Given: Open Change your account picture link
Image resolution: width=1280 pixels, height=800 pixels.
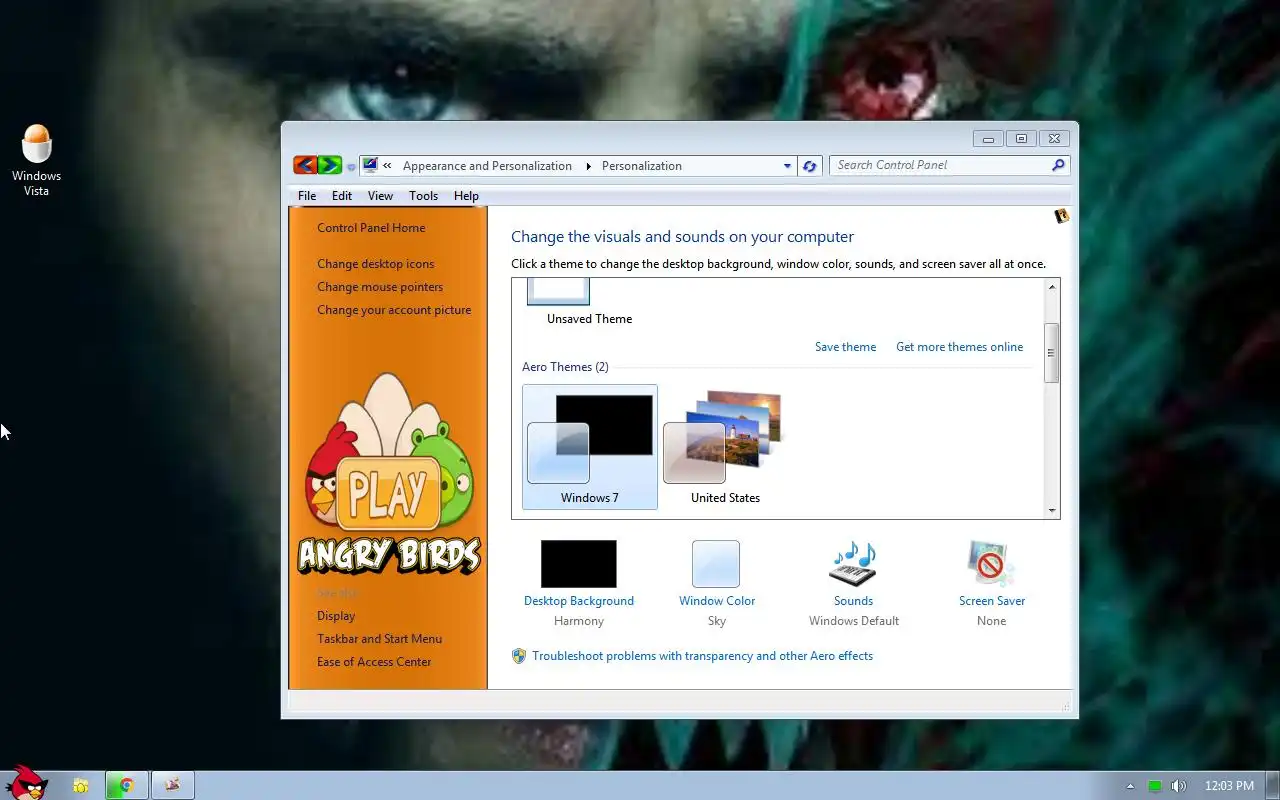Looking at the screenshot, I should pos(394,310).
